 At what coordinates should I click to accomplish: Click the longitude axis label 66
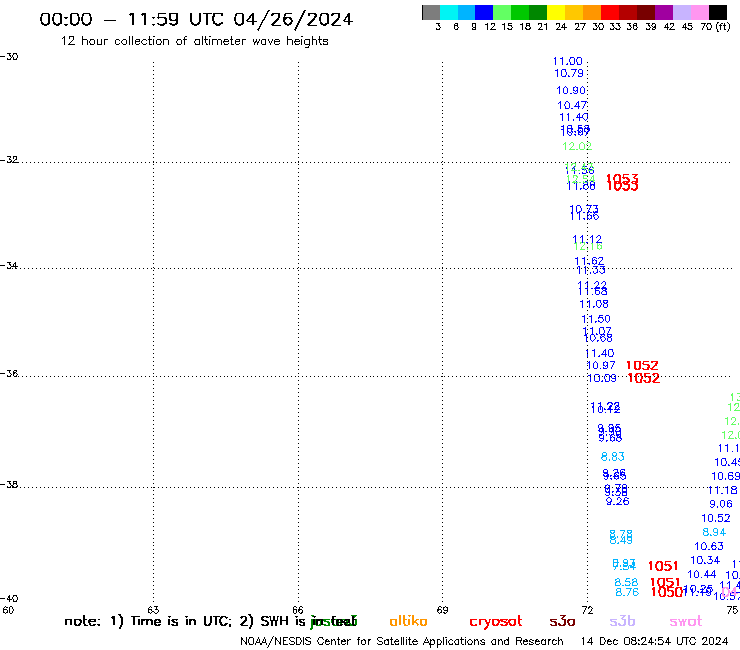pos(298,610)
